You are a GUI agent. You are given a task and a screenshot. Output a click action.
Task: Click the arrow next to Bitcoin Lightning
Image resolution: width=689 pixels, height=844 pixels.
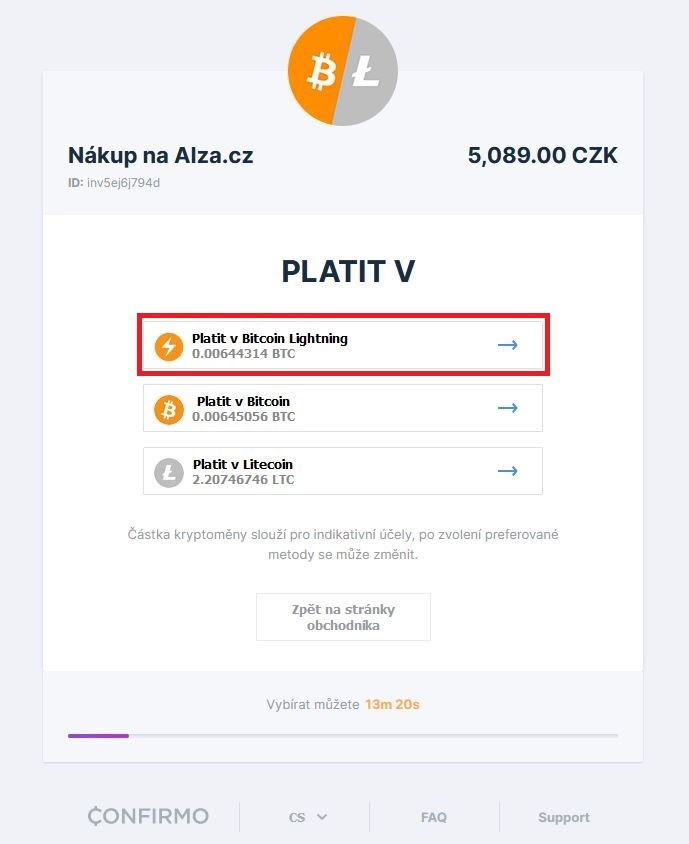[508, 345]
